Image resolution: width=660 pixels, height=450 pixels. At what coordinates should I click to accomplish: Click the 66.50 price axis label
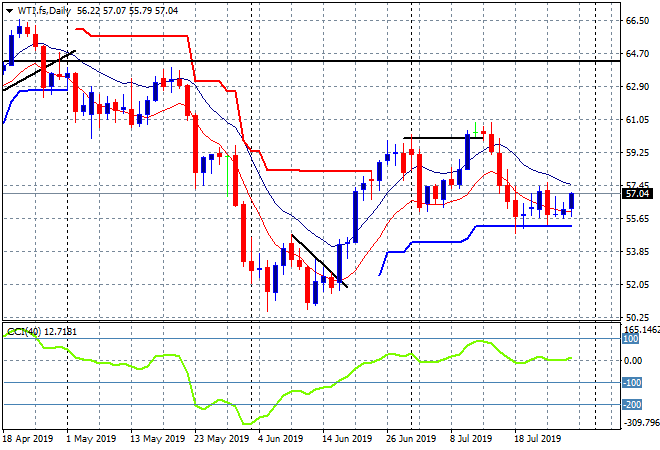[637, 21]
